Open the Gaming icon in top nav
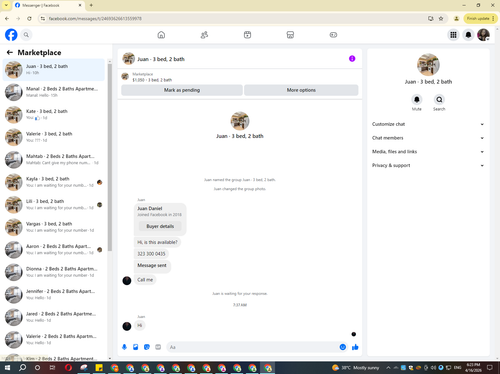 pos(333,35)
